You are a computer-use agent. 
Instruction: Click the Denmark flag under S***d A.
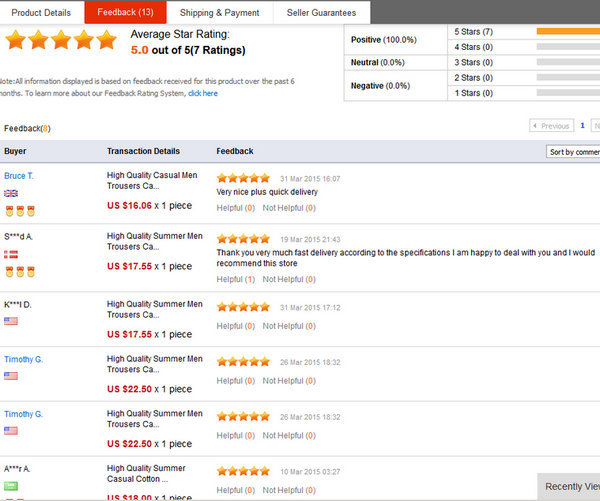[11, 254]
